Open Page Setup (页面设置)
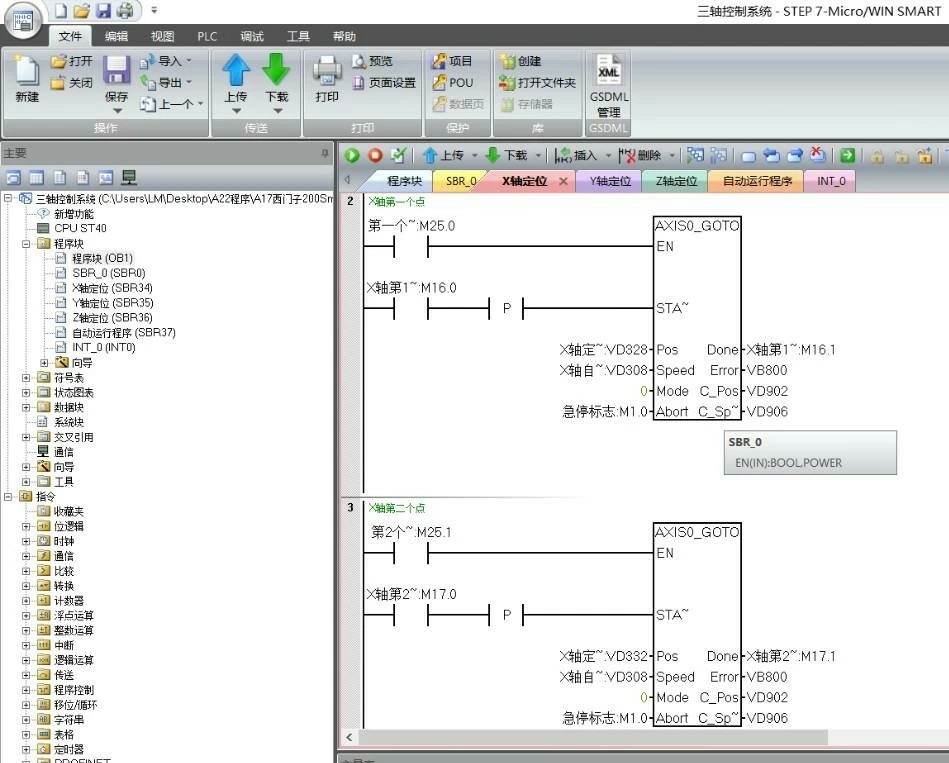Screen dimensions: 949x763 coord(384,82)
